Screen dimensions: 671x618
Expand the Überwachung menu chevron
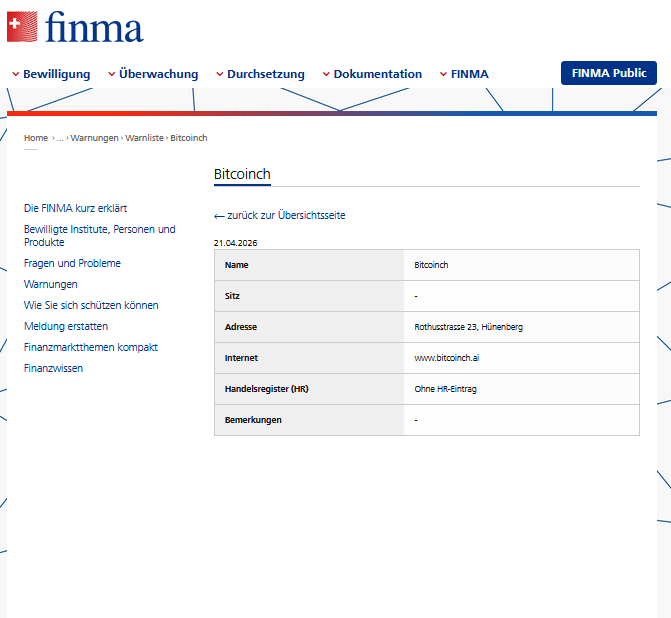coord(112,74)
